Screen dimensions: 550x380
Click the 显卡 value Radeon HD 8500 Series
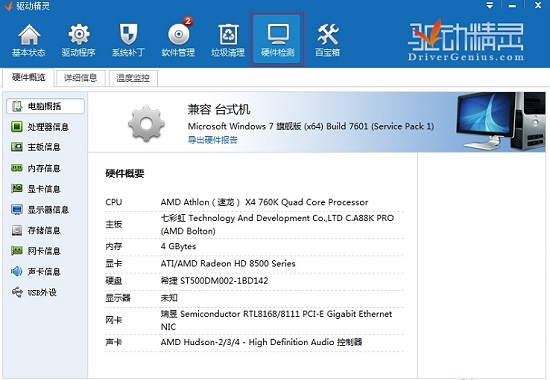228,264
